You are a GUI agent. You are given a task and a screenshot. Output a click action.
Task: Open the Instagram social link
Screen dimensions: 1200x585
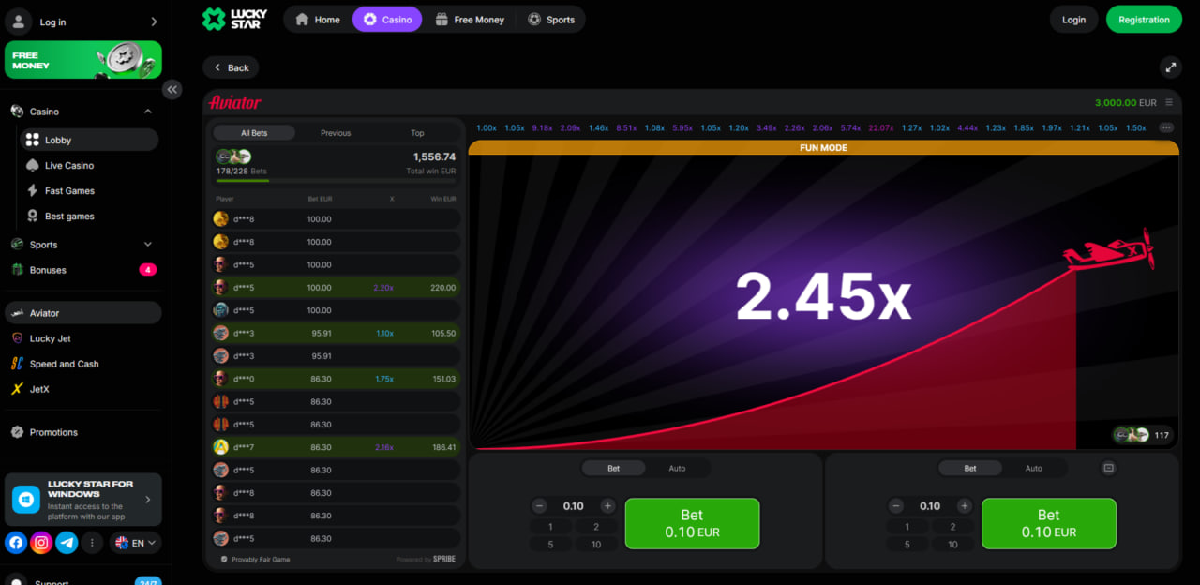(x=41, y=543)
